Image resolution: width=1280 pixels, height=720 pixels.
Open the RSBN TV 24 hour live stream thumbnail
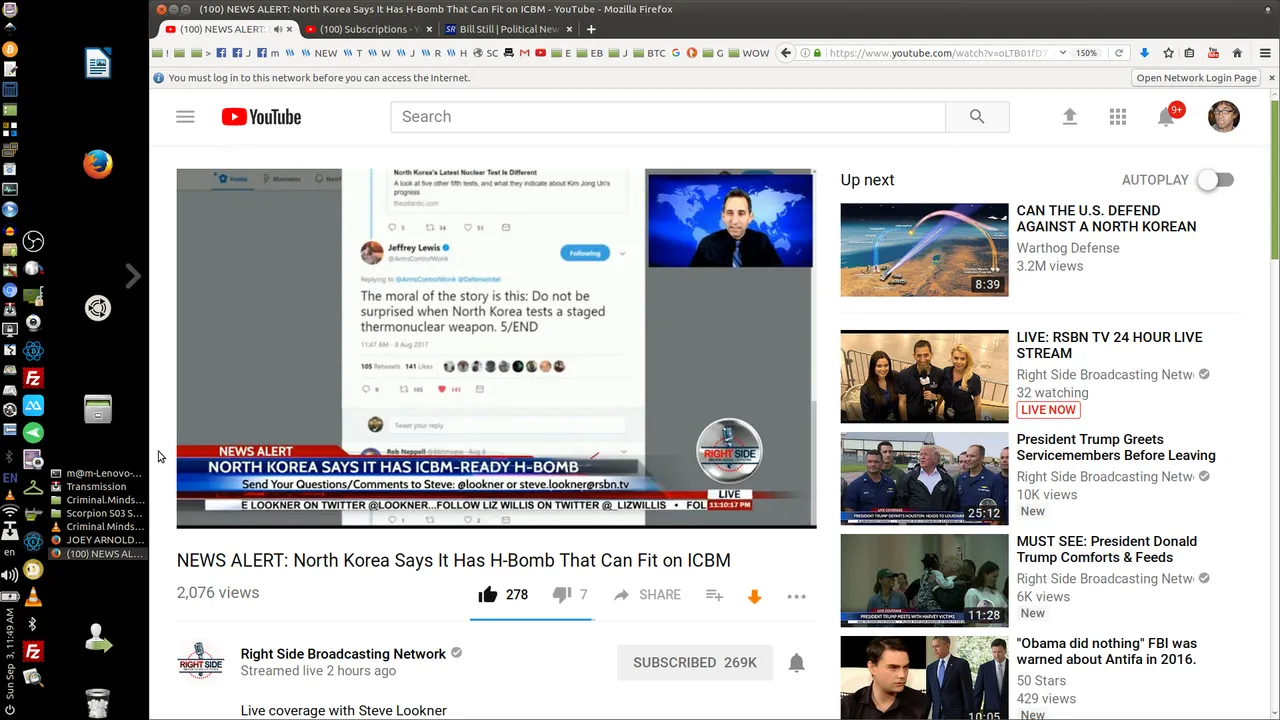click(924, 376)
